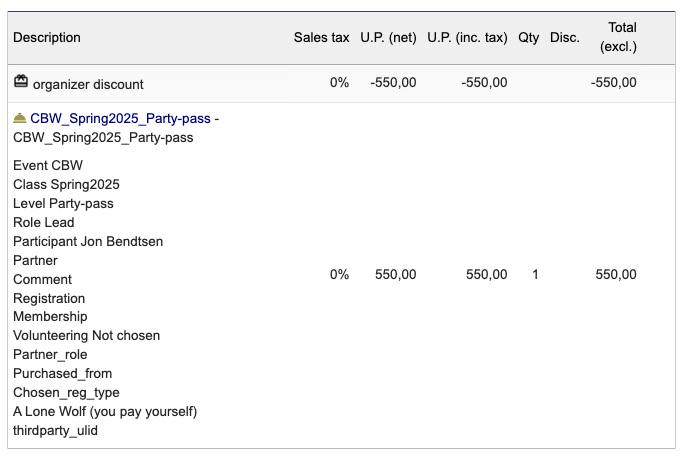
Task: Click the A Lone Wolf (you pay yourself) text
Action: click(x=105, y=412)
